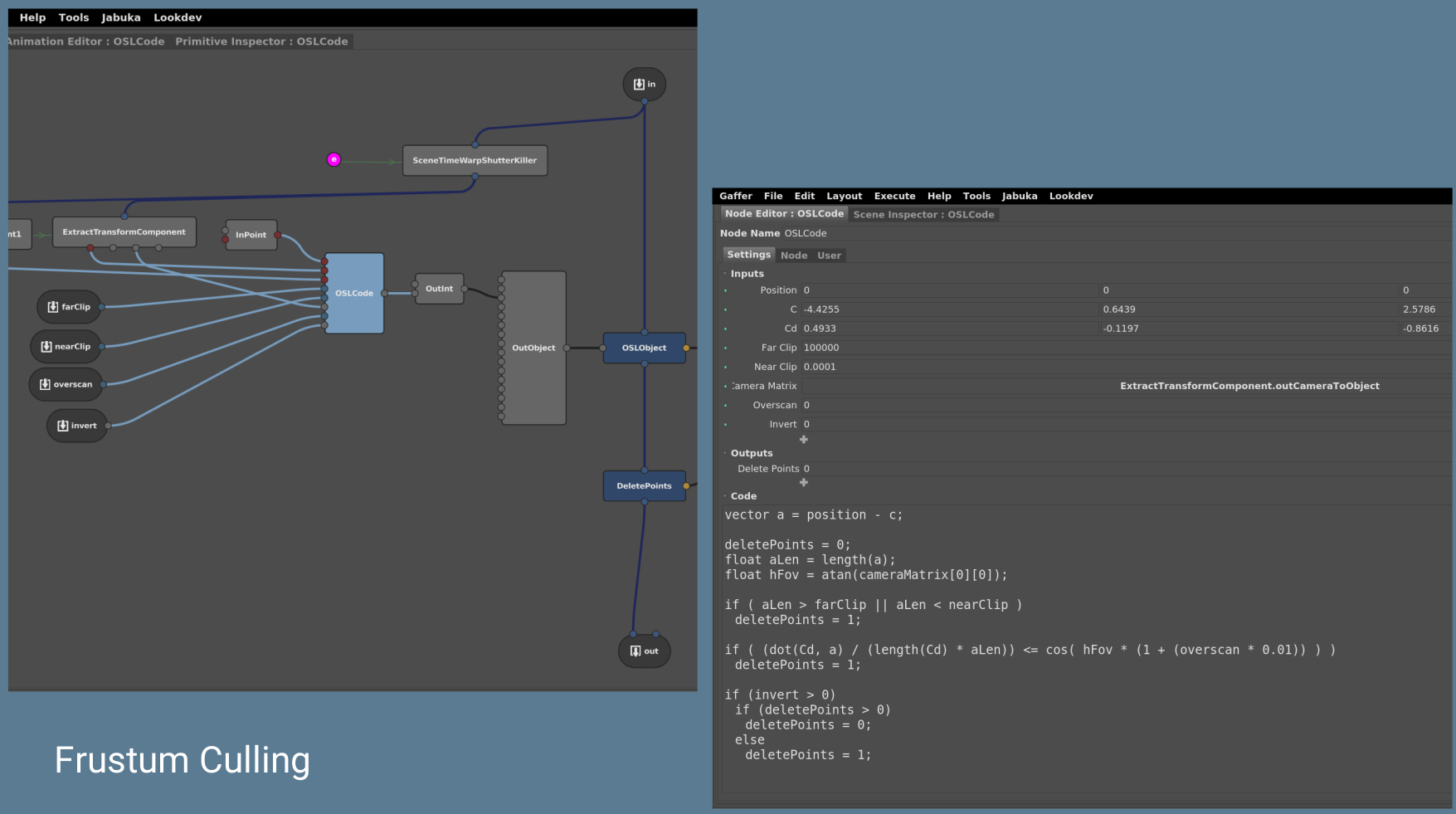Click the 'in' input box node

pyautogui.click(x=645, y=84)
